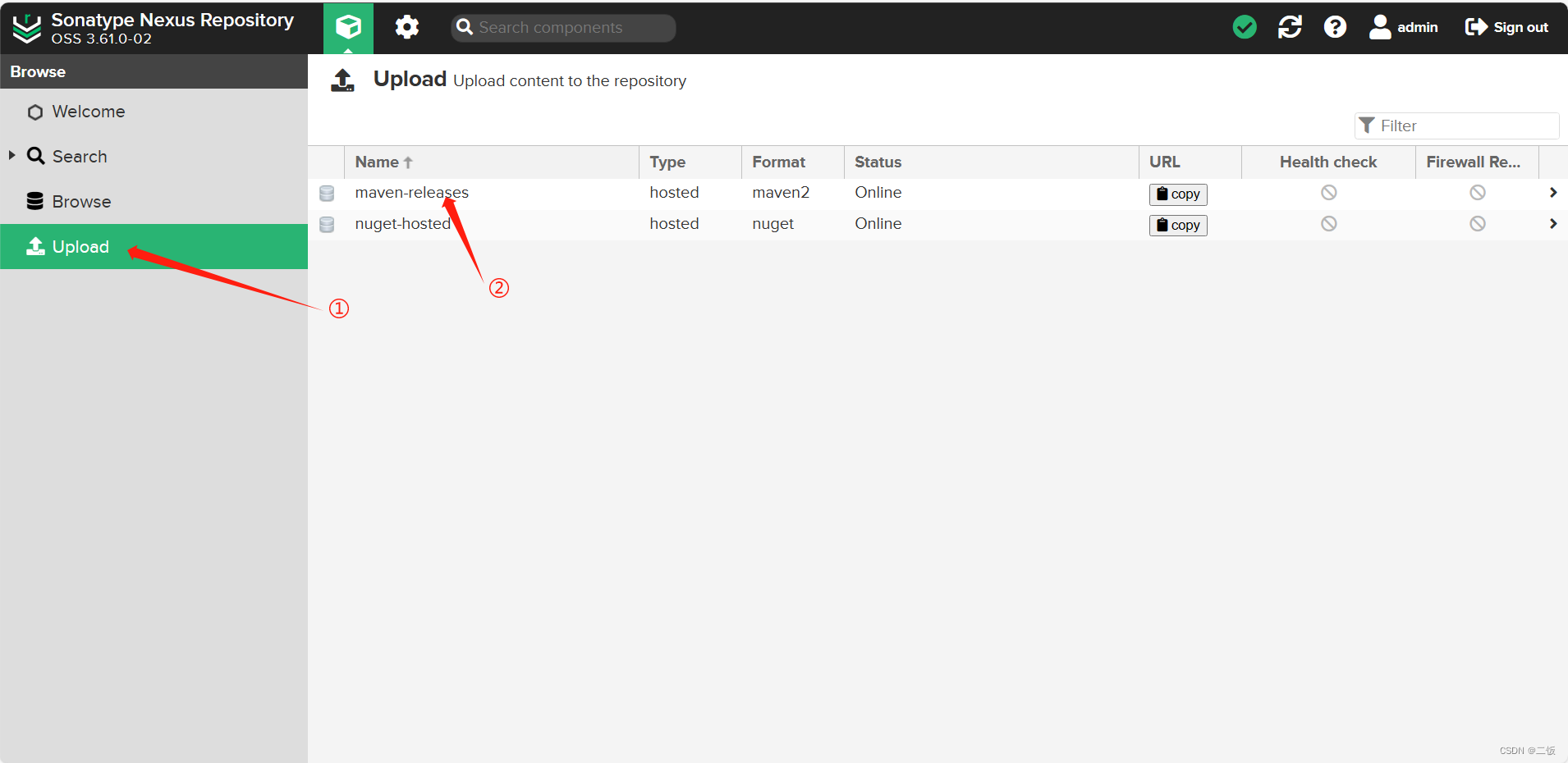Click the hosted type of nuget-hosted
Image resolution: width=1568 pixels, height=763 pixels.
coord(674,224)
